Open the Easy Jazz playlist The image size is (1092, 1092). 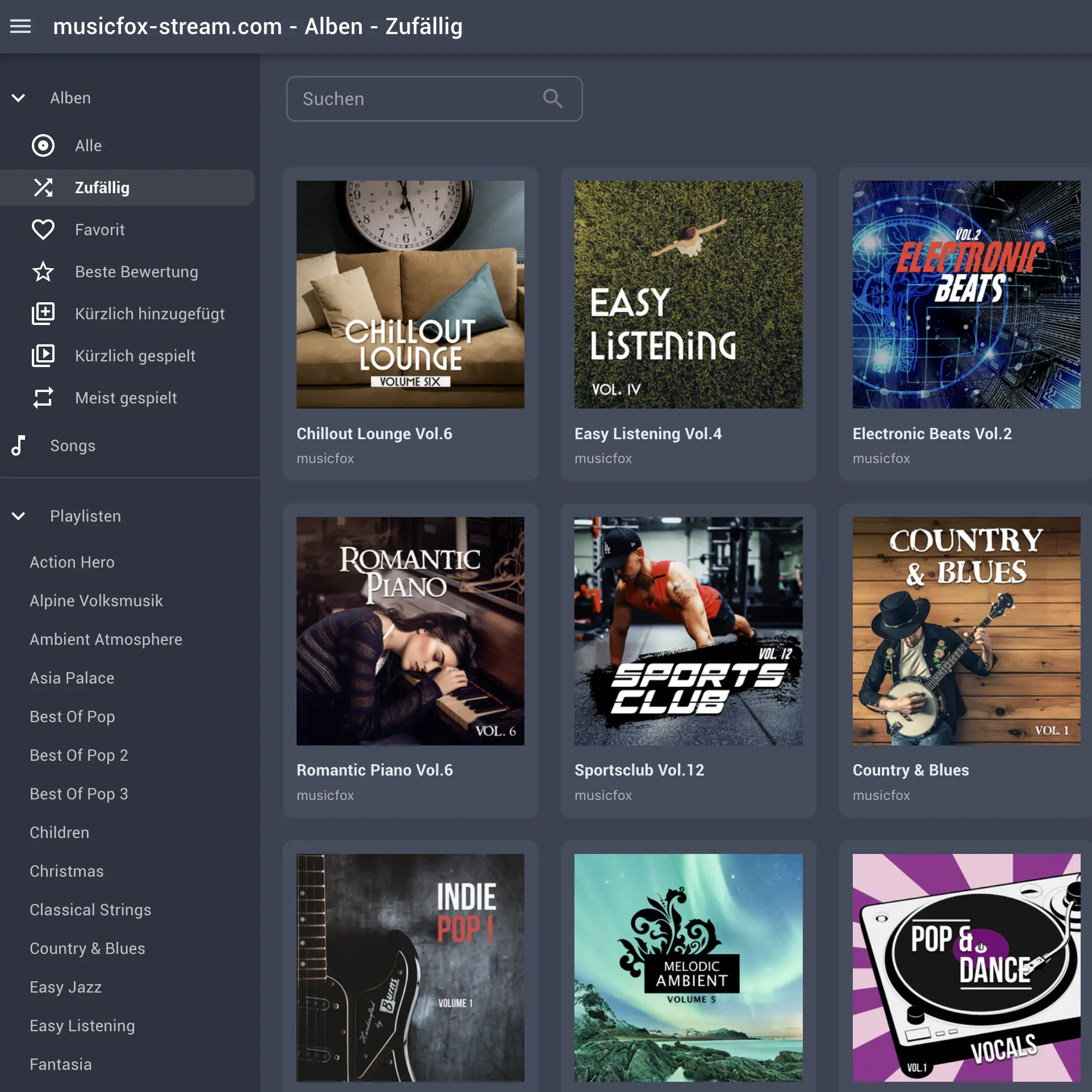tap(65, 987)
